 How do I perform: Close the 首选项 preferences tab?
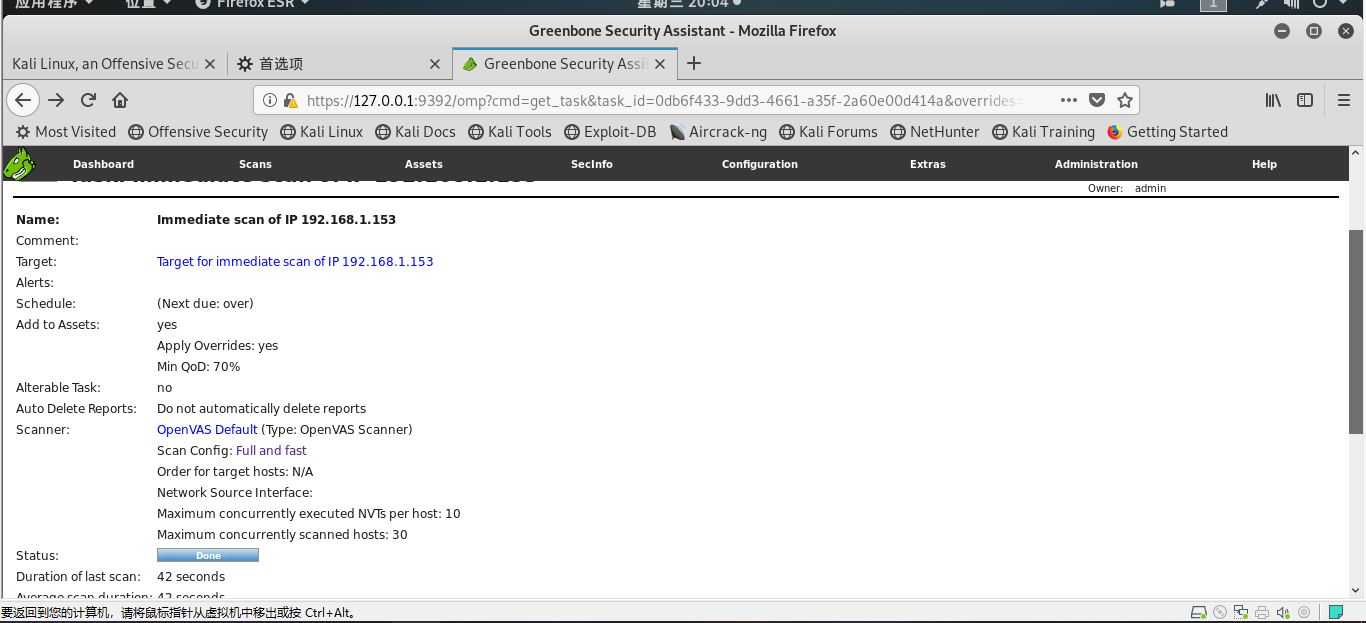coord(435,64)
